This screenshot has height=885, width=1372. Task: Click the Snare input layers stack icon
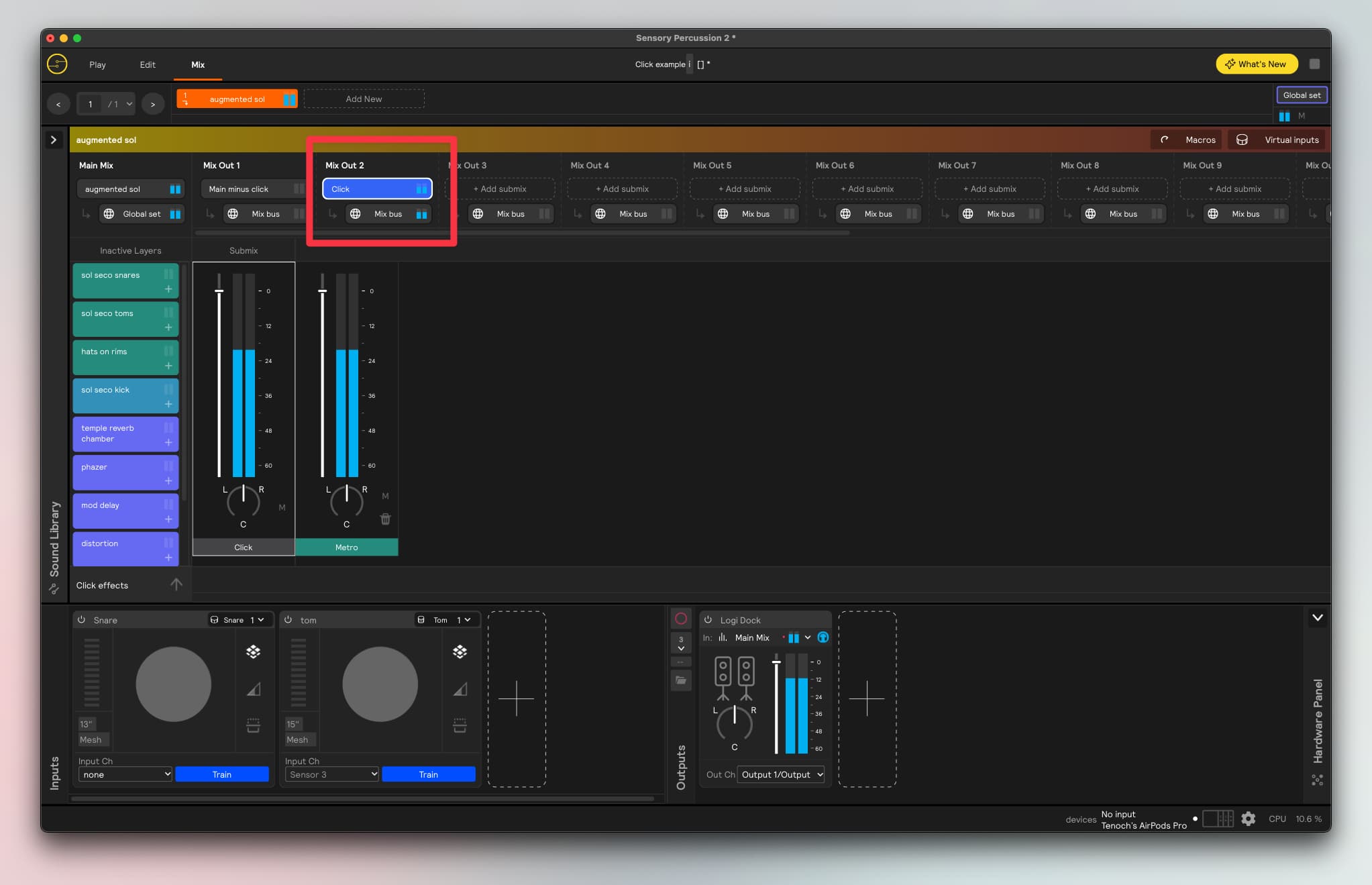(x=253, y=652)
